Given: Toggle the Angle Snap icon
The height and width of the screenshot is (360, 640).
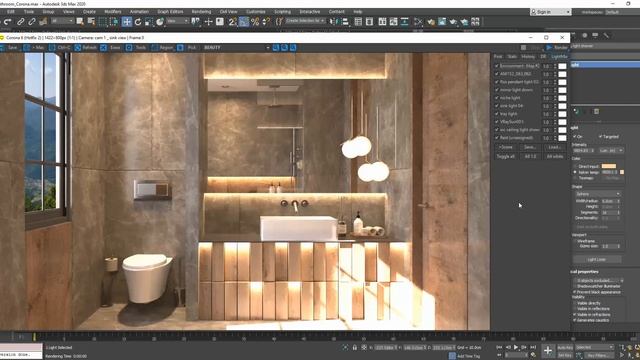Looking at the screenshot, I should [244, 22].
